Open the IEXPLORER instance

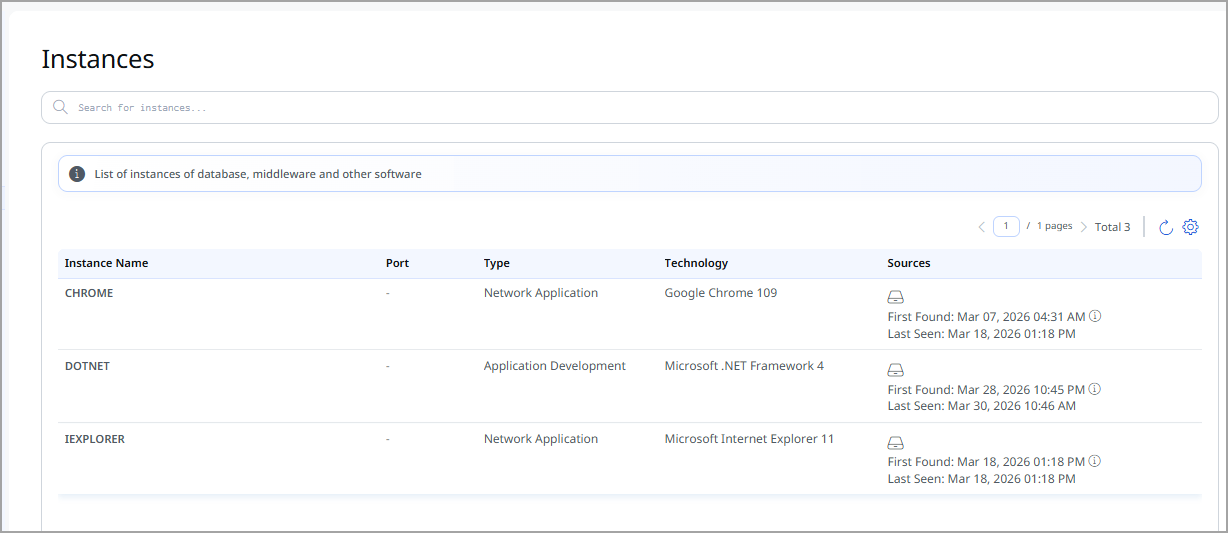tap(95, 439)
